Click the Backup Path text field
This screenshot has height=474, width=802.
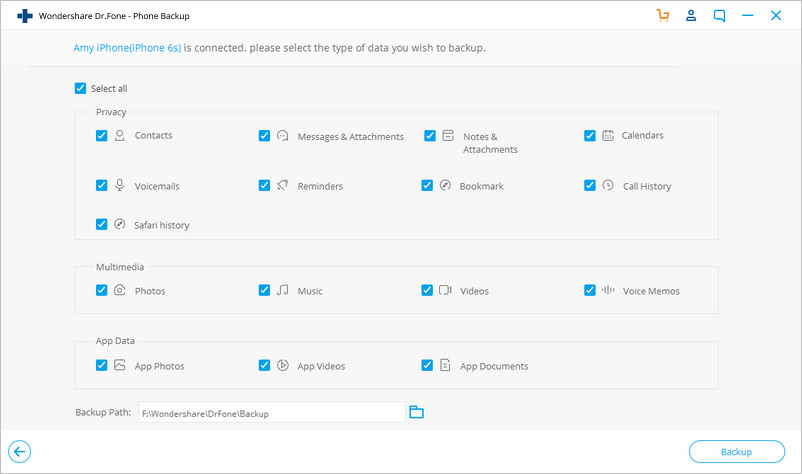[x=272, y=412]
